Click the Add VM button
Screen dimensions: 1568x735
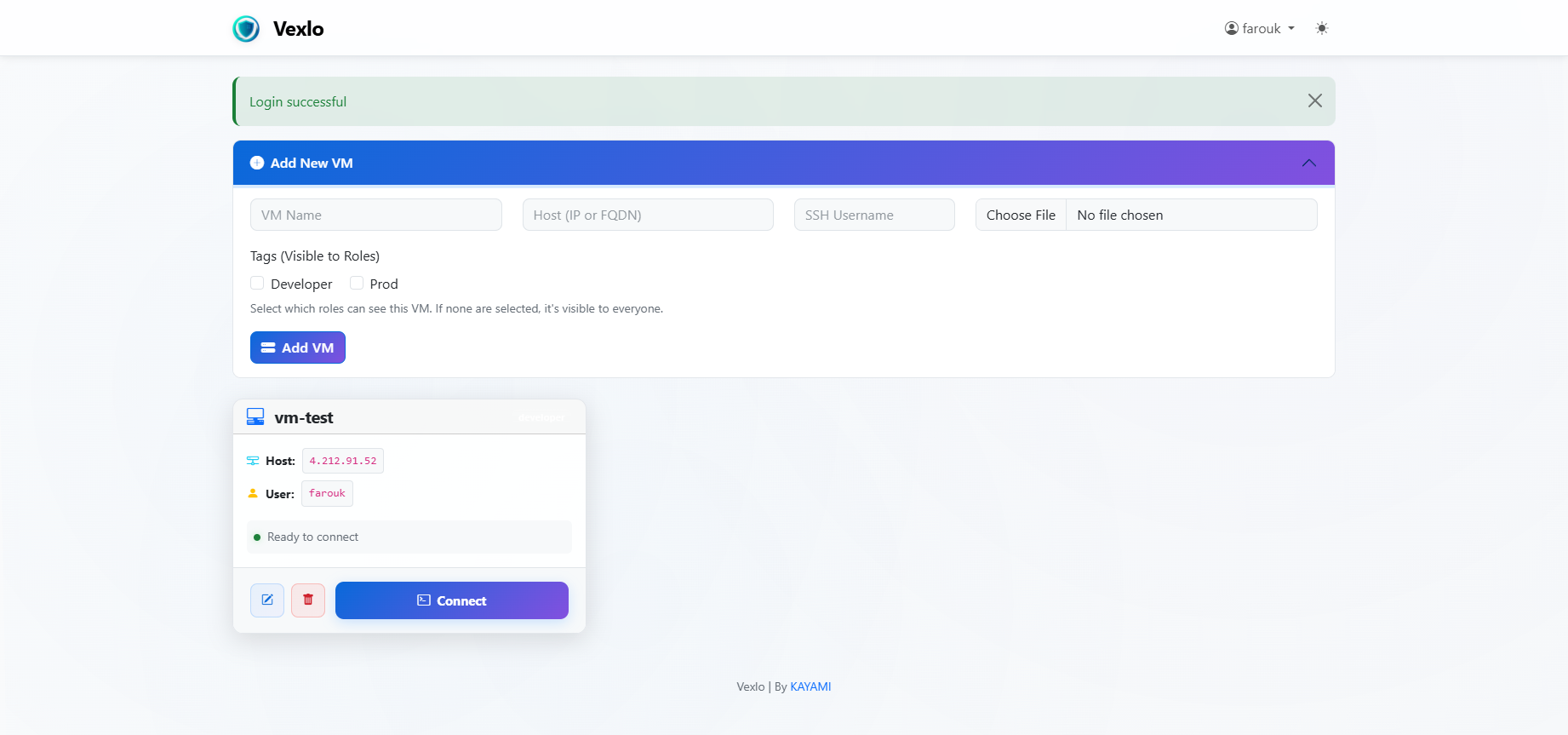tap(297, 347)
